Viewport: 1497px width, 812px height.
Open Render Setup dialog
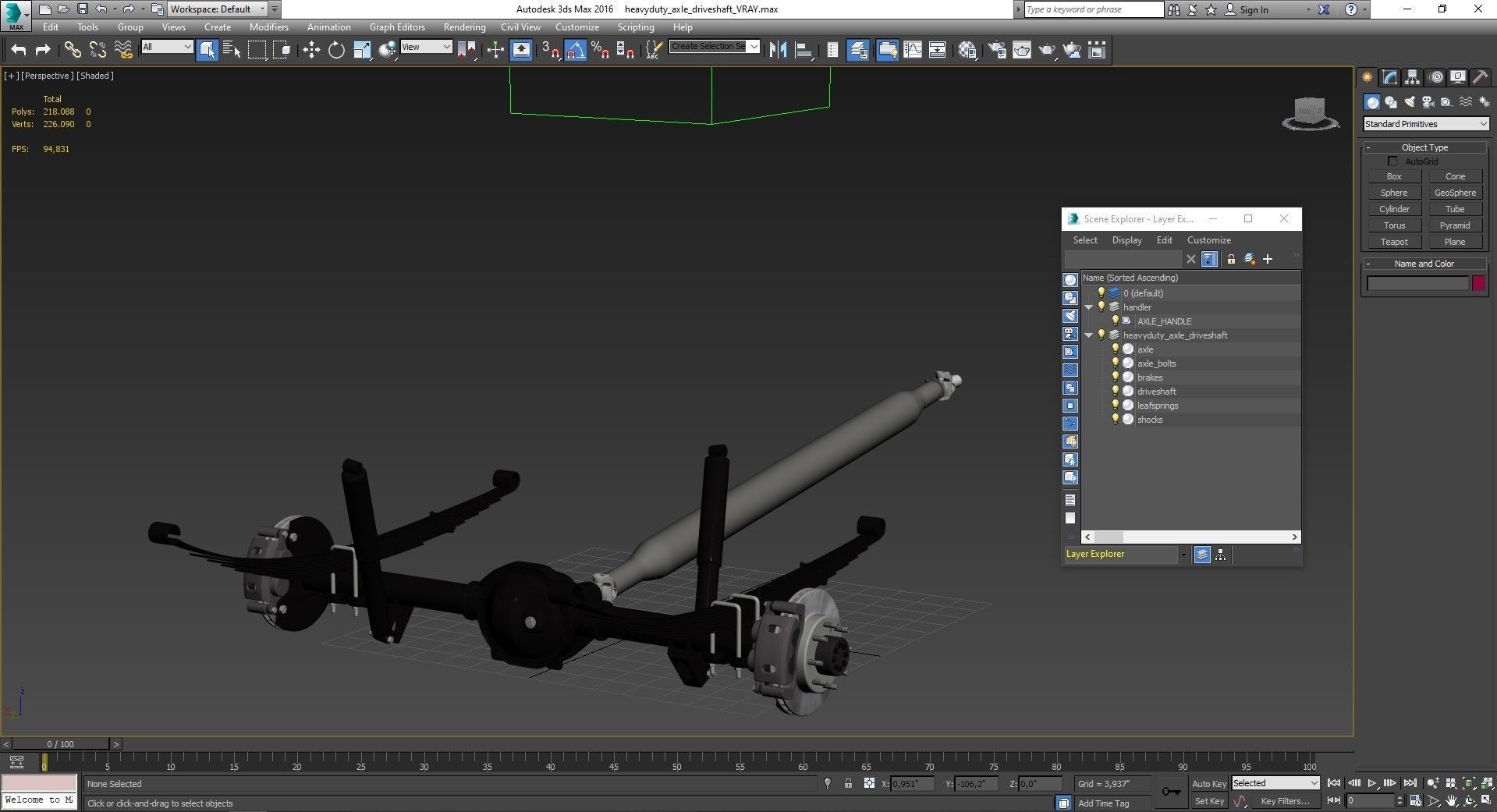click(997, 50)
